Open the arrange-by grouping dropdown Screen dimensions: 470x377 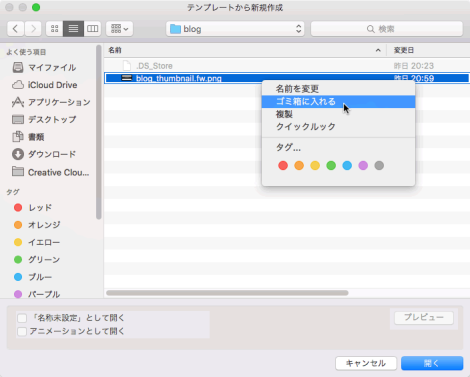120,29
